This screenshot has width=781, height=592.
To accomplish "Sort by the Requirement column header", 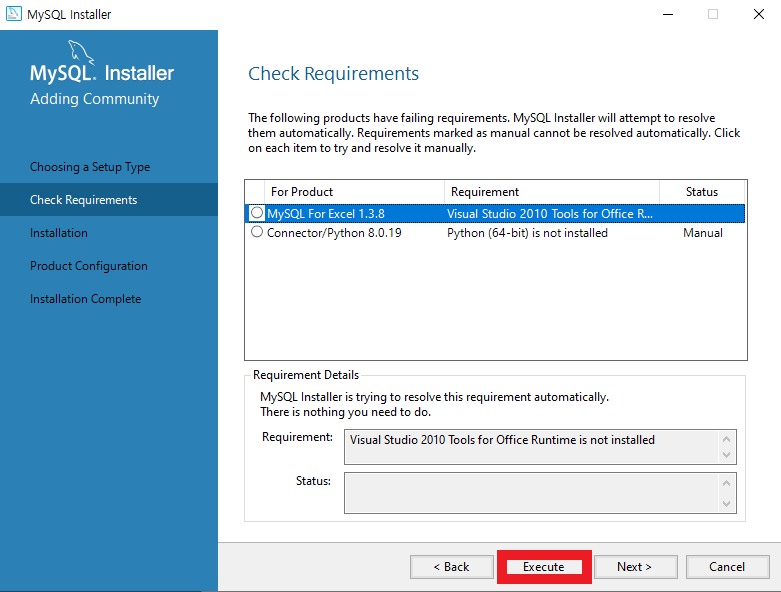I will pyautogui.click(x=551, y=192).
